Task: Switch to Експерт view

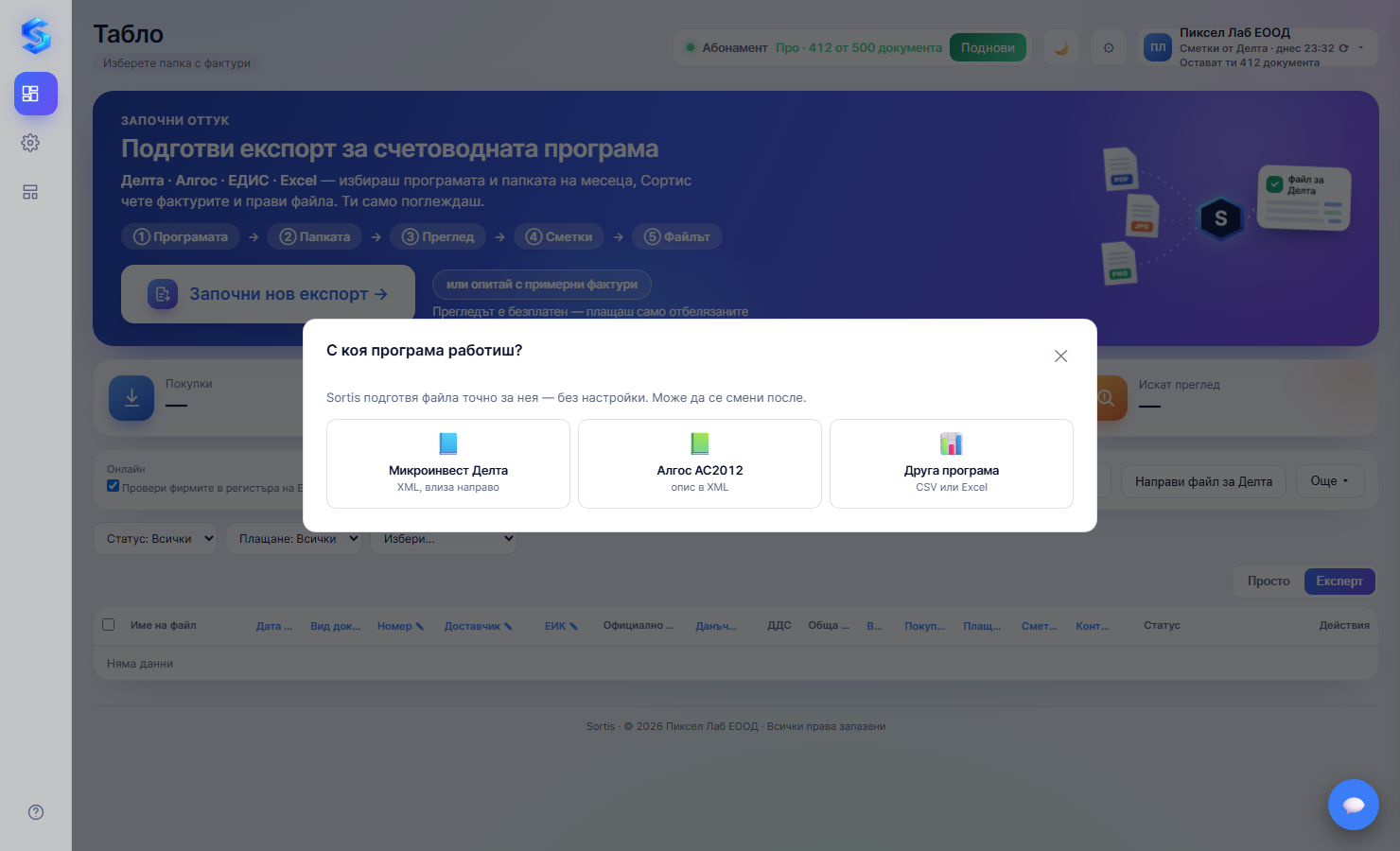Action: (1339, 581)
